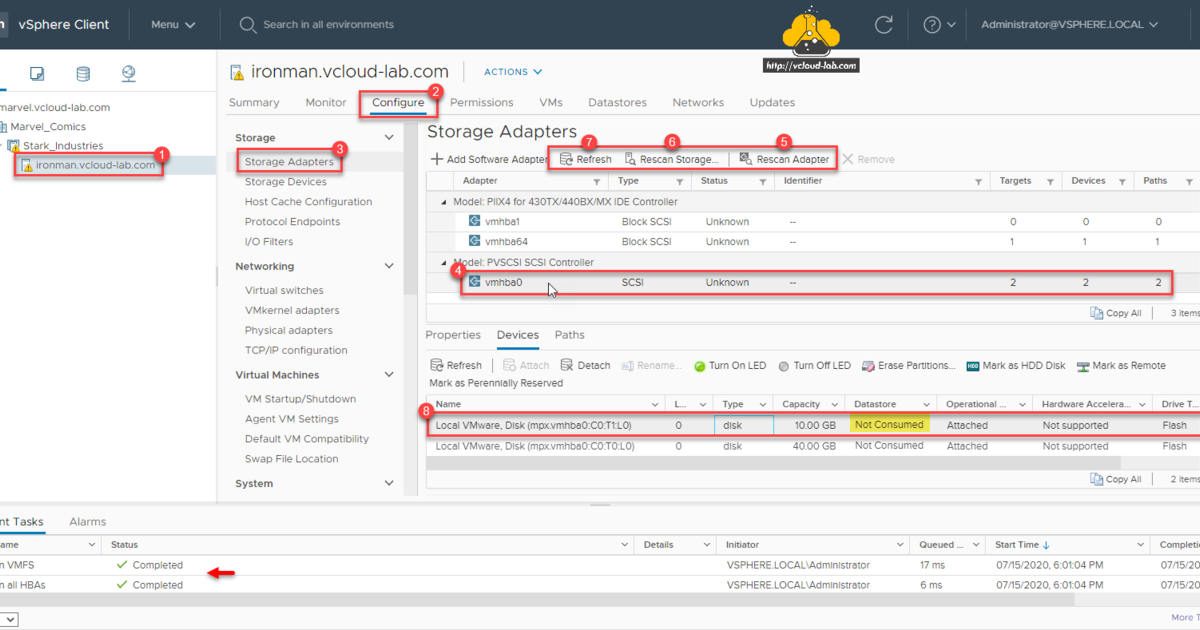Screen dimensions: 1200x630
Task: Switch to the Summary tab
Action: (254, 102)
